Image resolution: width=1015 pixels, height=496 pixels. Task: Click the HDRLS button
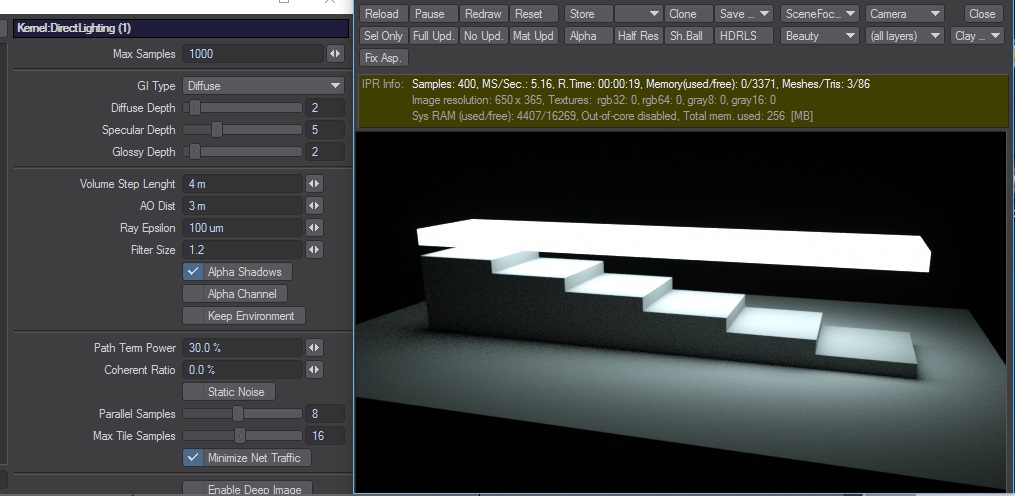[744, 36]
